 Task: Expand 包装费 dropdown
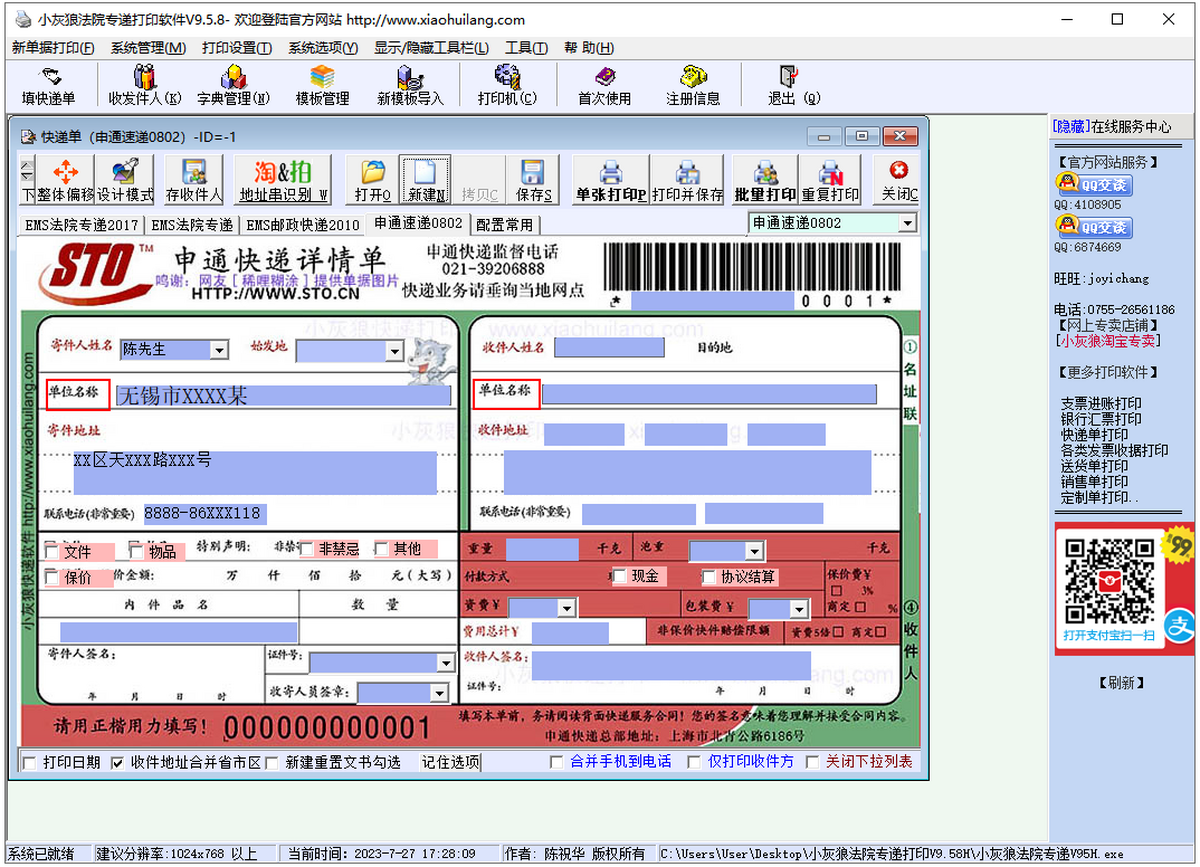pos(798,609)
